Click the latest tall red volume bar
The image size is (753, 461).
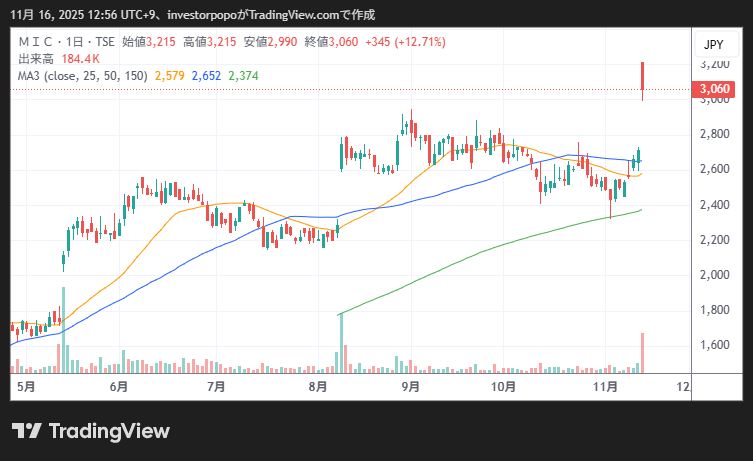(642, 352)
